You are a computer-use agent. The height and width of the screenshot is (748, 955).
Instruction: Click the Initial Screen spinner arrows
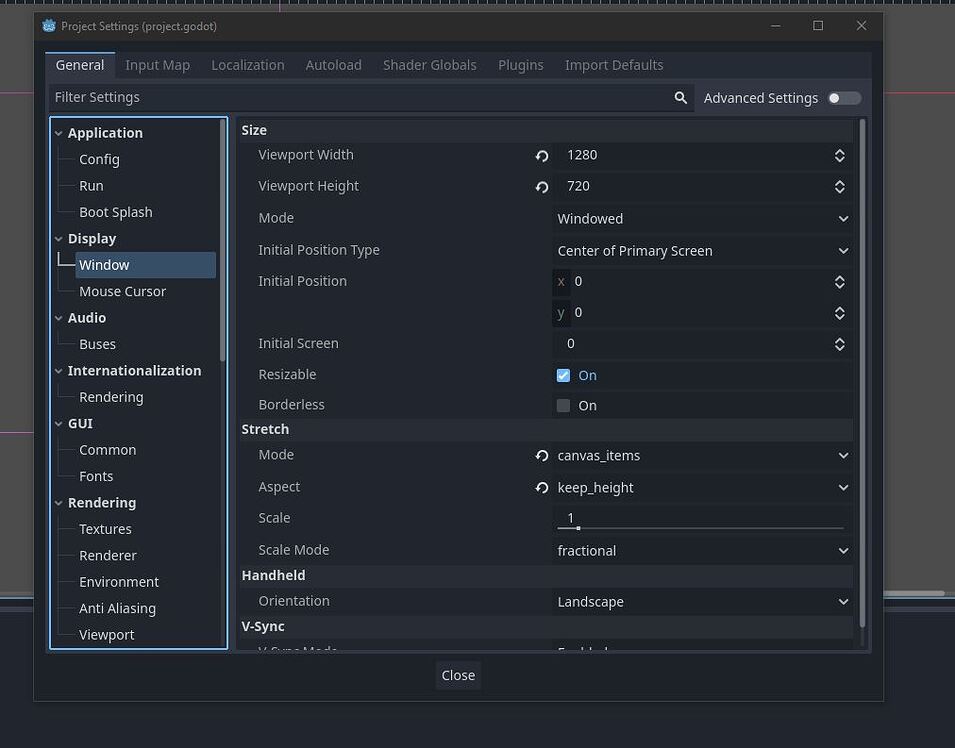840,344
